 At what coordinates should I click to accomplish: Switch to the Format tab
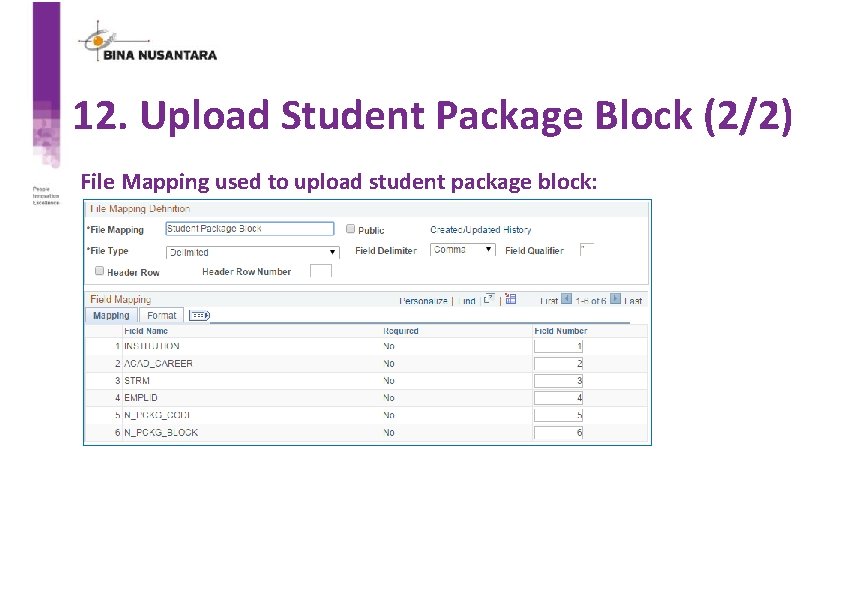[161, 315]
